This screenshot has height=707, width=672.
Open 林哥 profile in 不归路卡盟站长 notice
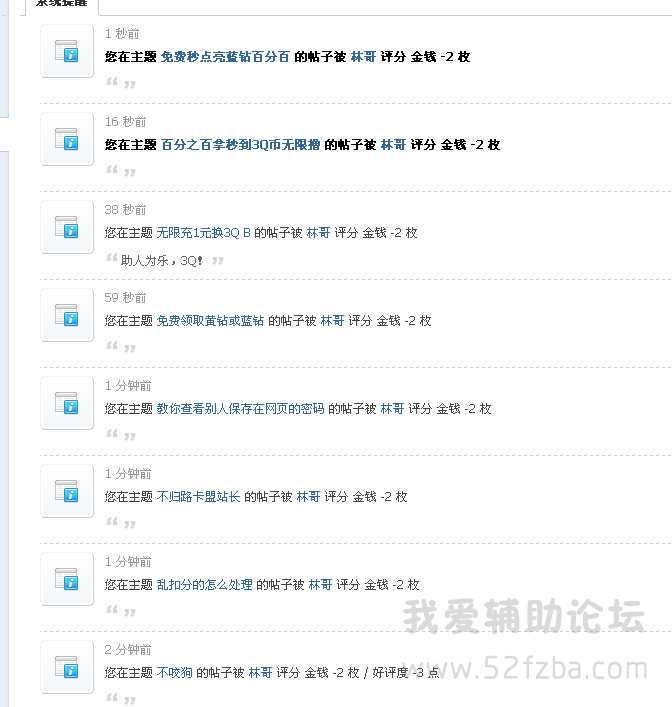point(308,496)
